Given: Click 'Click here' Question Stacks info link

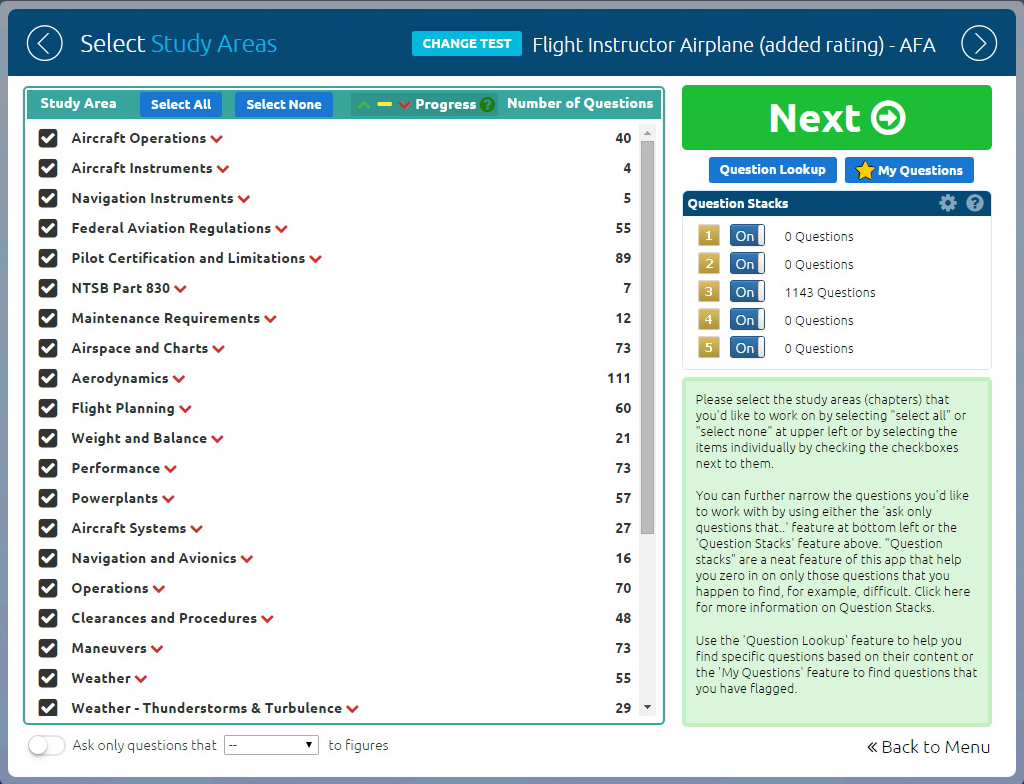Looking at the screenshot, I should 942,591.
